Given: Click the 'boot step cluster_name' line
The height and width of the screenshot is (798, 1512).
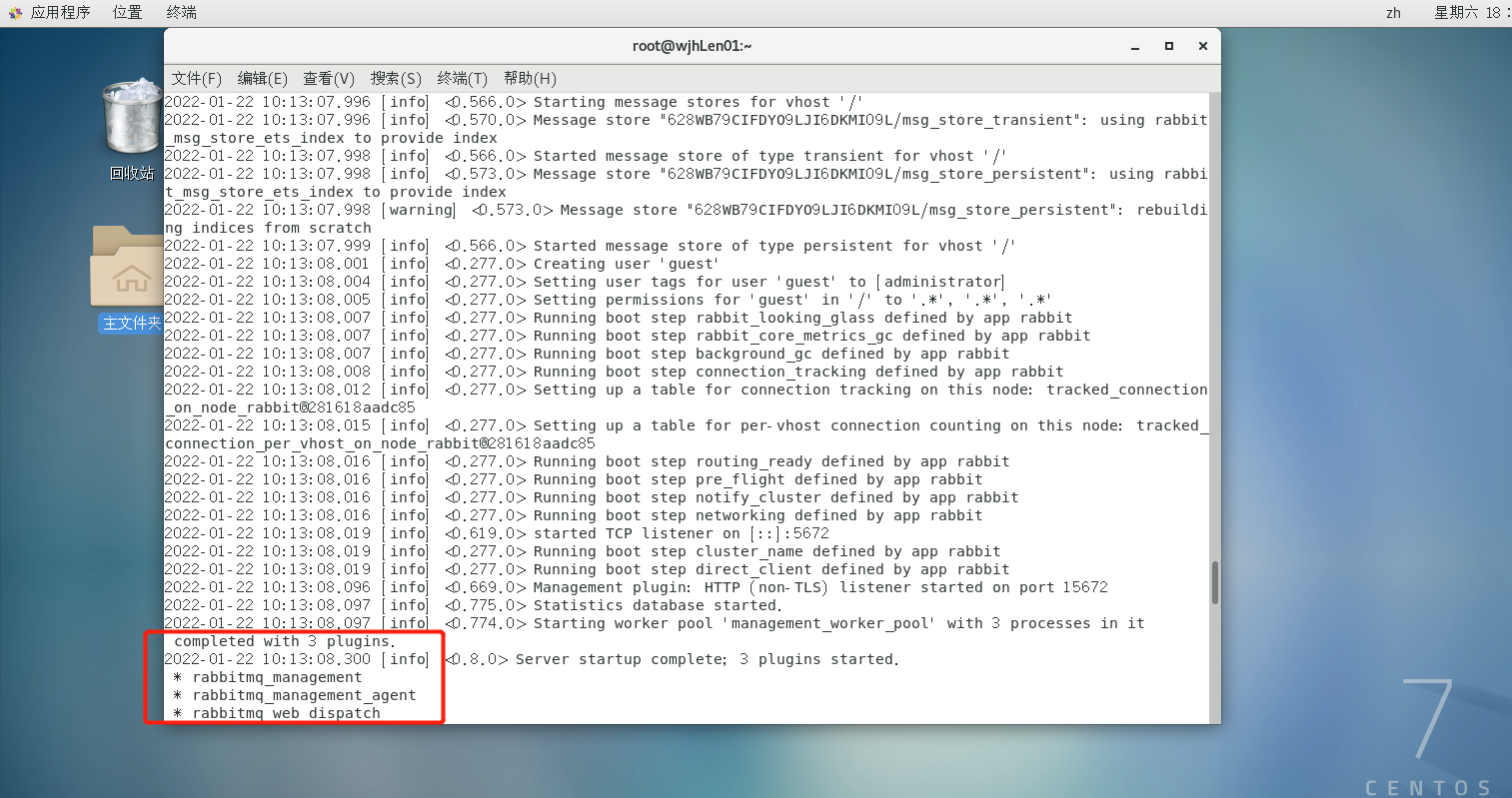Looking at the screenshot, I should coord(583,551).
